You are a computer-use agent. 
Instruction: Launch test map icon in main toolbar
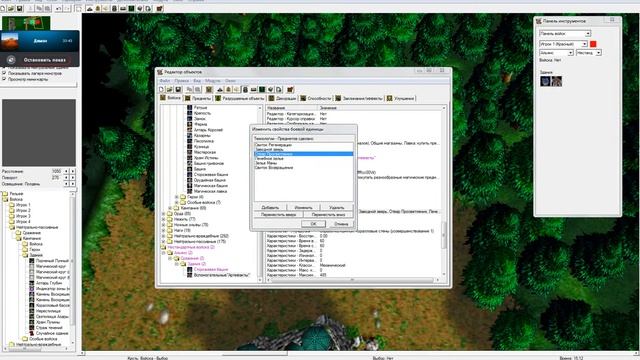tap(160, 8)
